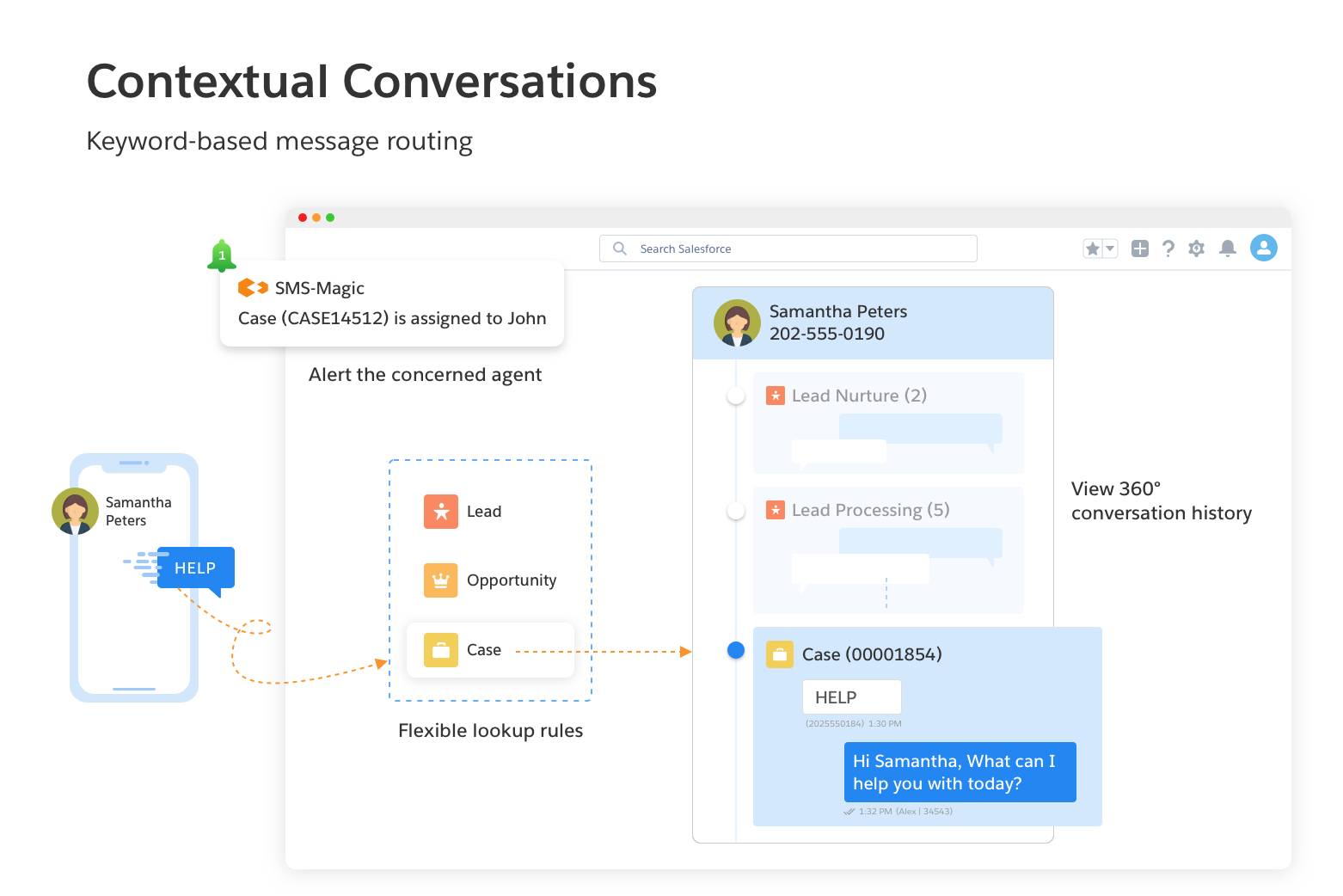
Task: Click the Samantha Peters contact name header
Action: point(838,311)
